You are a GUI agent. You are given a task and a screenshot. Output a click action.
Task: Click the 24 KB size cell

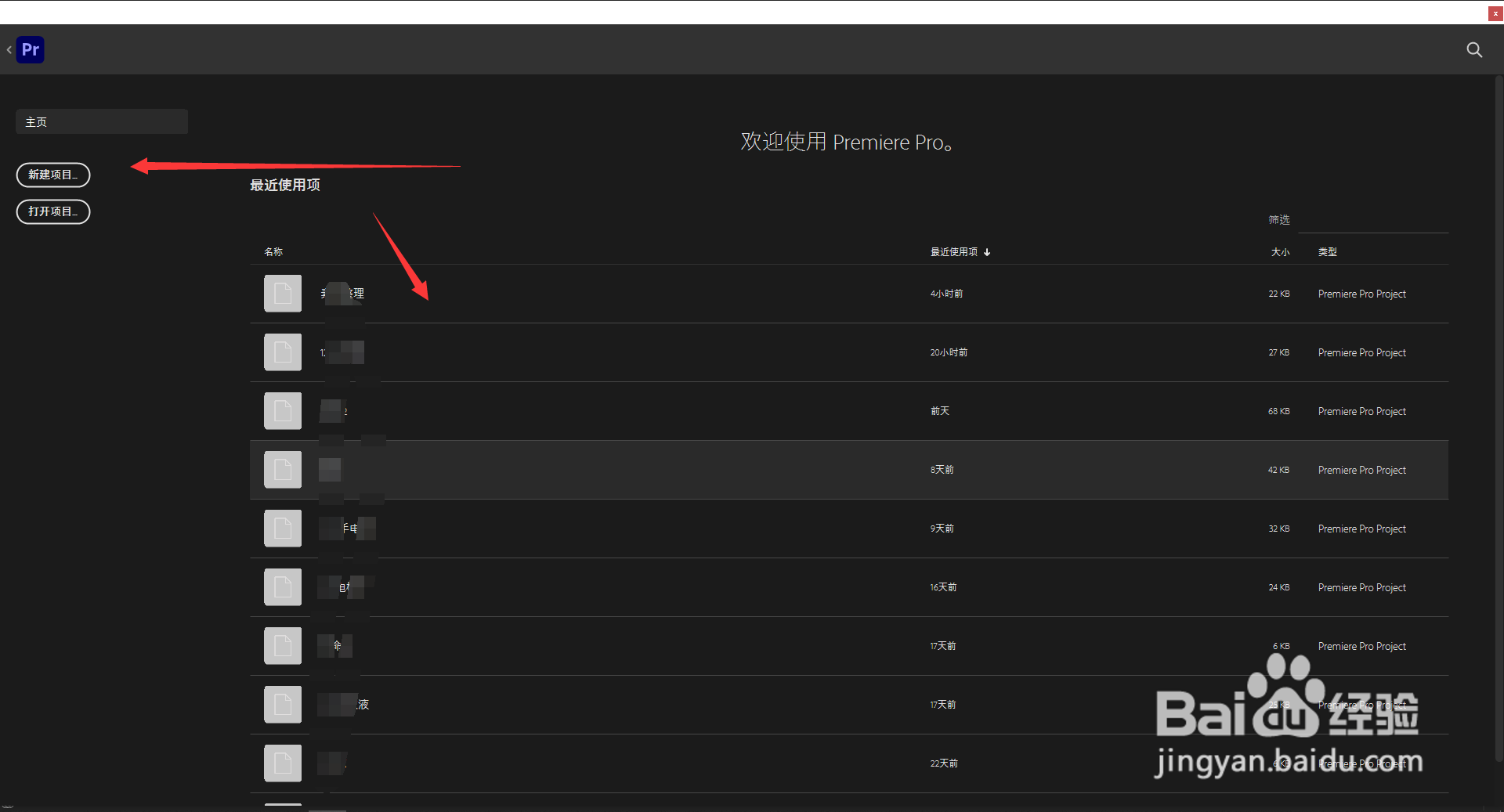[x=1279, y=587]
